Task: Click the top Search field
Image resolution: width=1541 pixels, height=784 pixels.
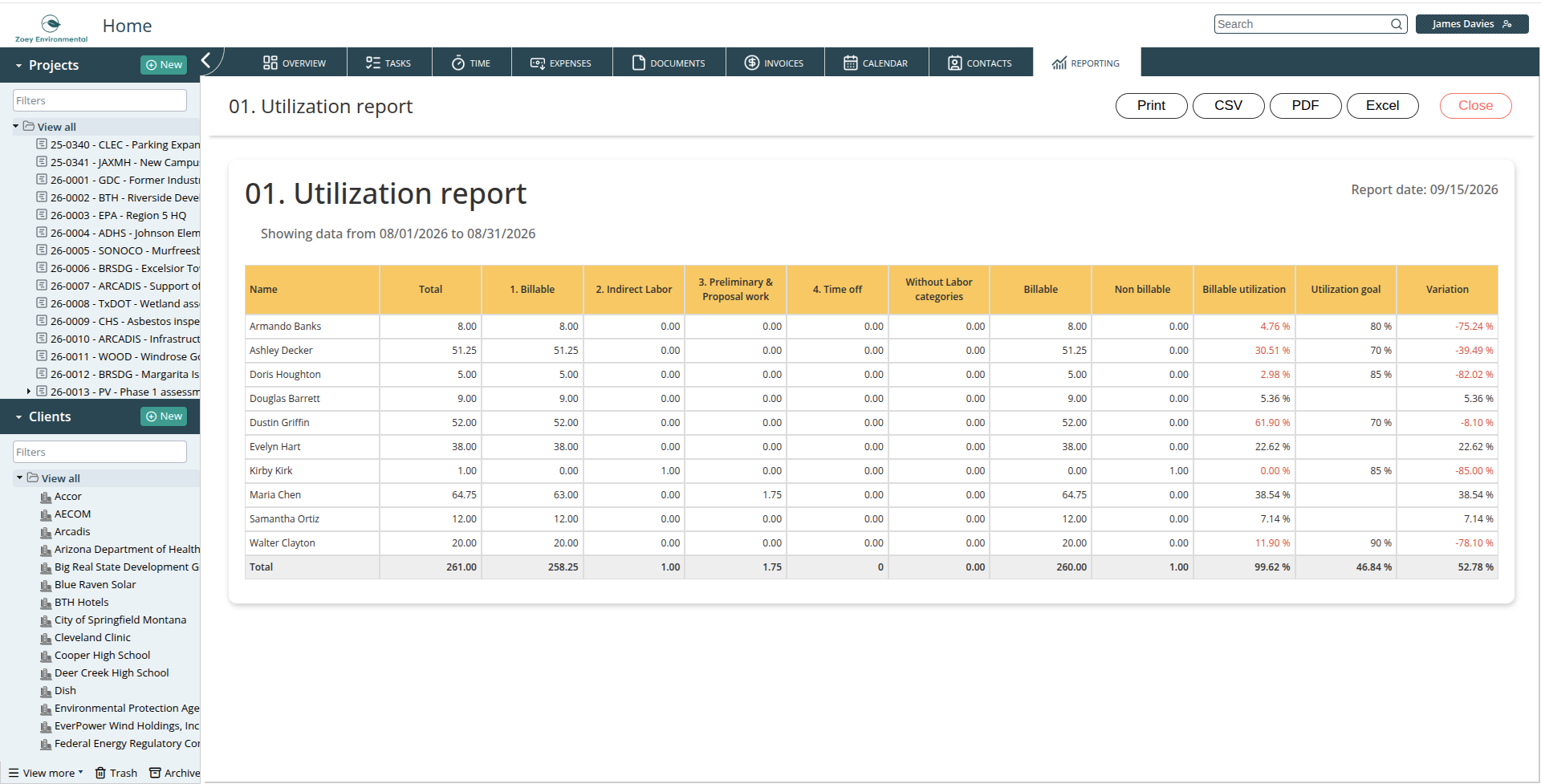Action: click(x=1302, y=24)
